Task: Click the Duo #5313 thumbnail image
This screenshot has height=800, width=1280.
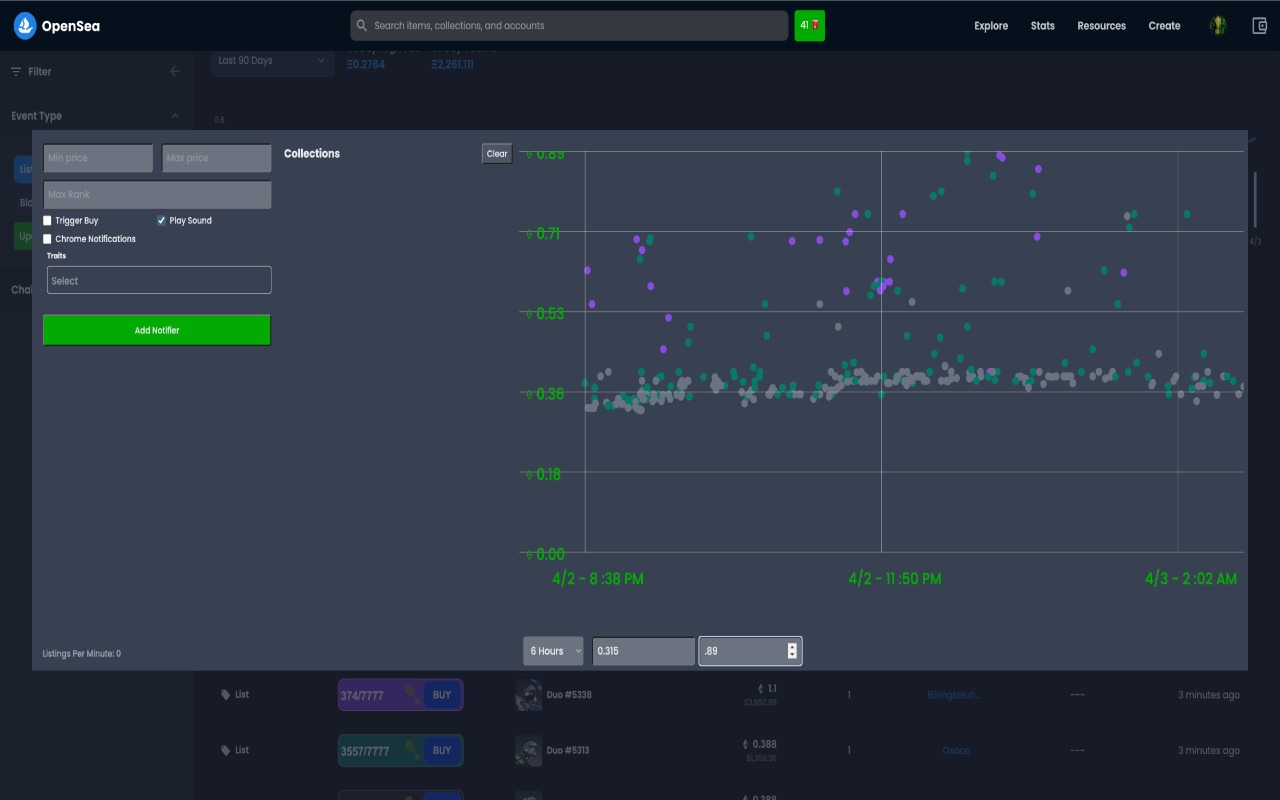Action: [529, 751]
